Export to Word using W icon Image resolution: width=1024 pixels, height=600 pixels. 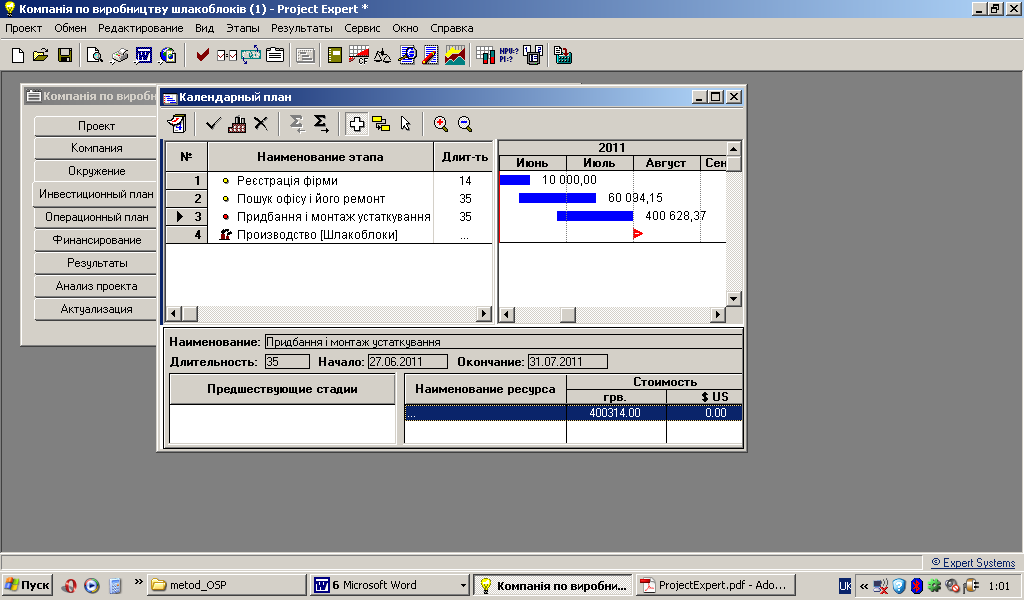pyautogui.click(x=144, y=55)
